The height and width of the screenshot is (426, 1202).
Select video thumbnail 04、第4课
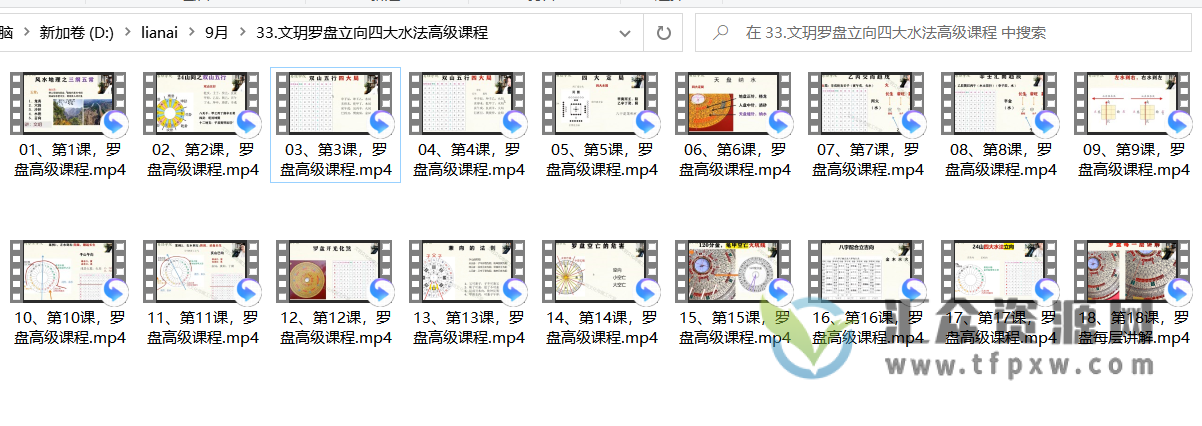(469, 104)
